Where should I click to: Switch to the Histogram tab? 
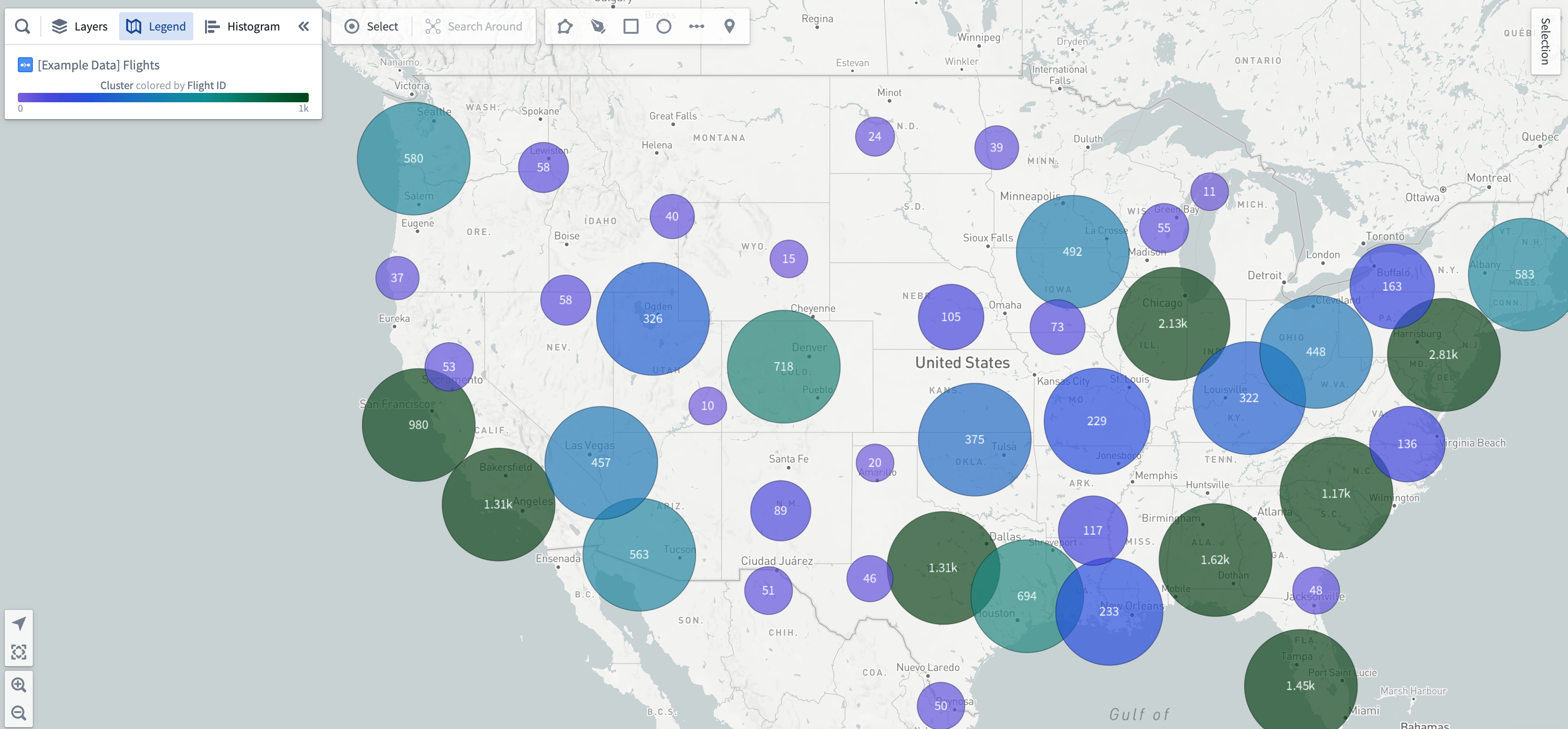pyautogui.click(x=242, y=26)
